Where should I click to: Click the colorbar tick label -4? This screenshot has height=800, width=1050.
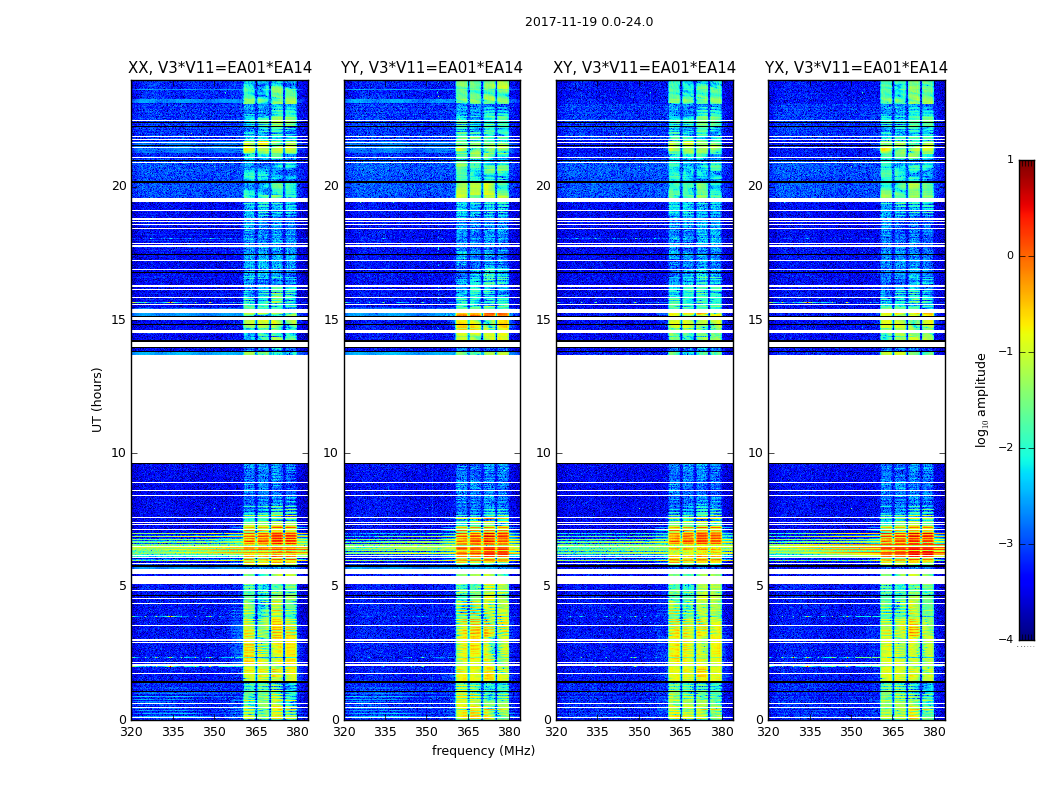pyautogui.click(x=1006, y=640)
